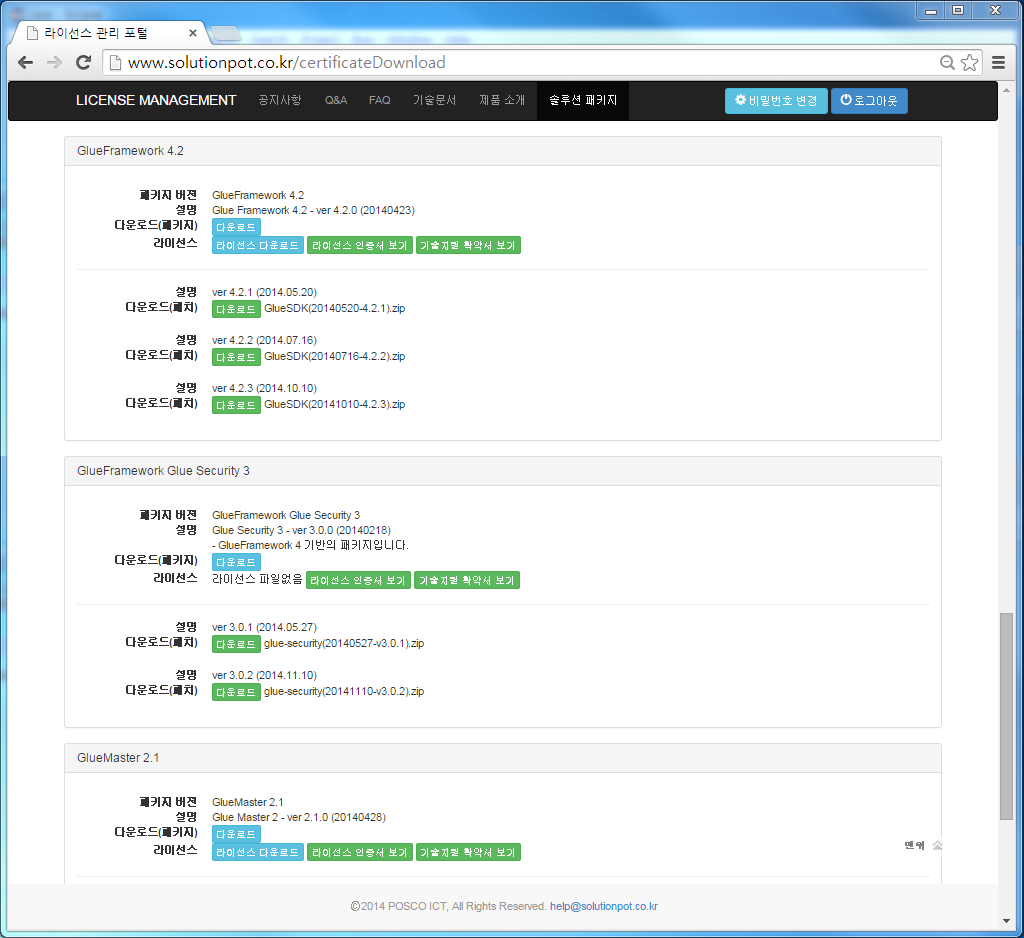Click the GlueFramework Glue Security 3 heading
Screen dimensions: 1024x938
pyautogui.click(x=503, y=471)
